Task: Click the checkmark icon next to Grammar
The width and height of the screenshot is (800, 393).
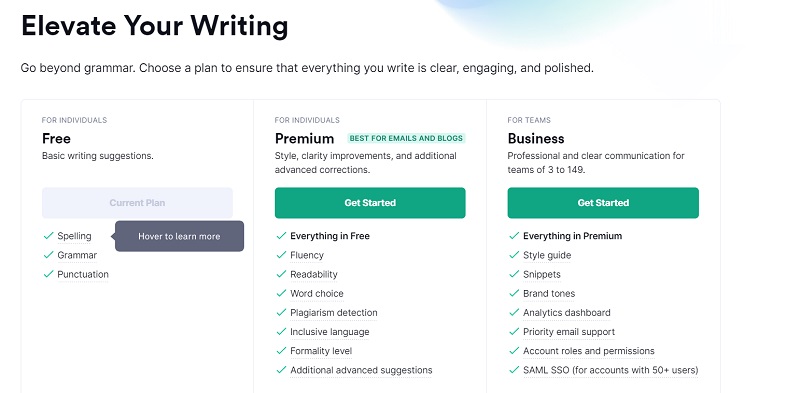Action: point(48,255)
